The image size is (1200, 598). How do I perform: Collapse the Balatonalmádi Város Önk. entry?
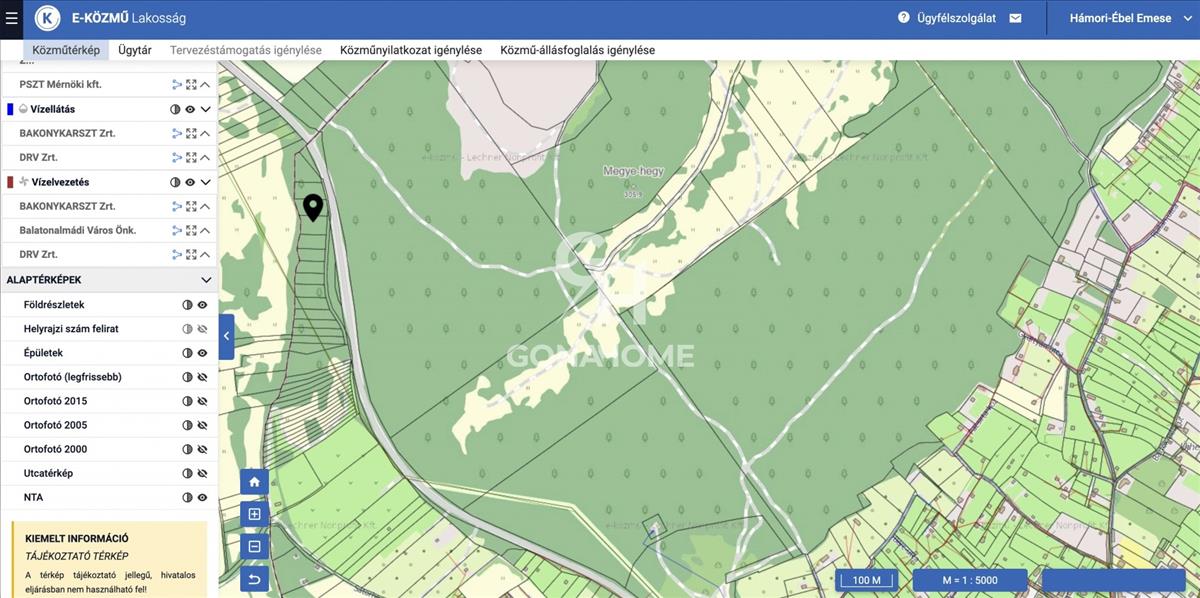(x=204, y=230)
